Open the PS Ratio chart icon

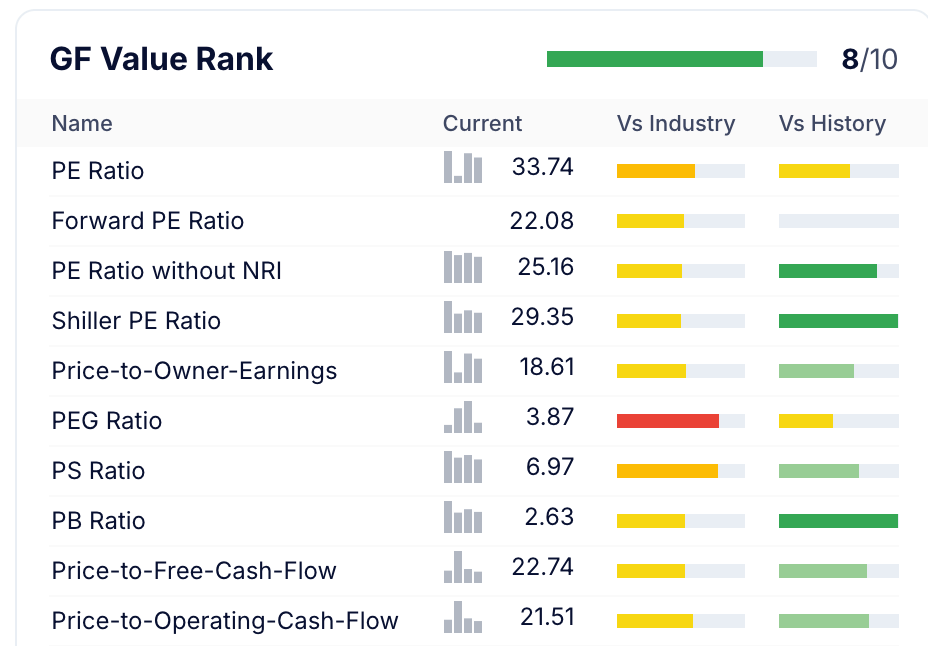463,467
